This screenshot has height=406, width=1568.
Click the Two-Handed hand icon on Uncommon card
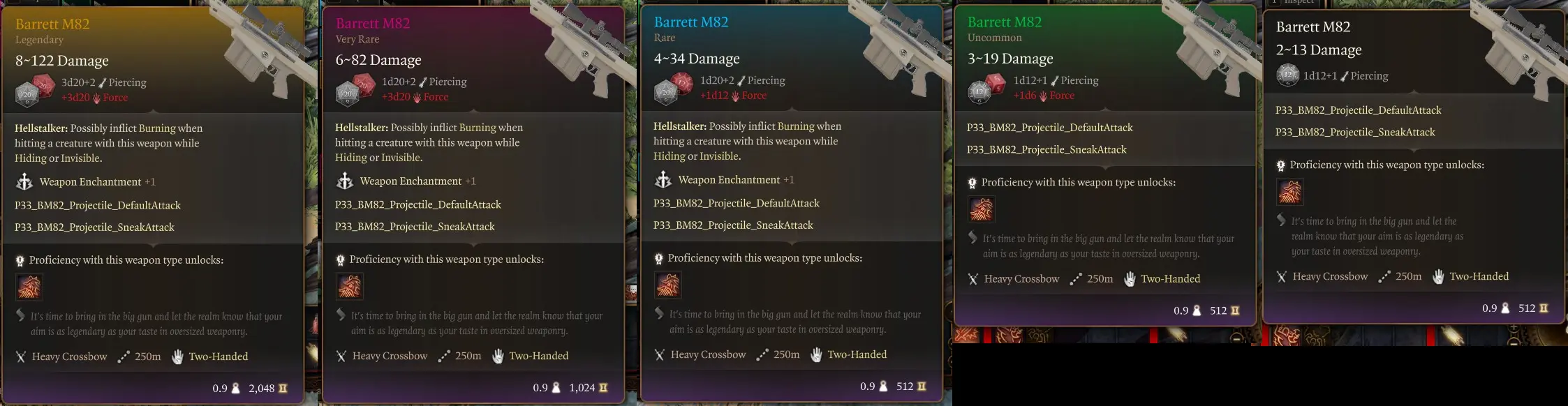click(x=1130, y=279)
